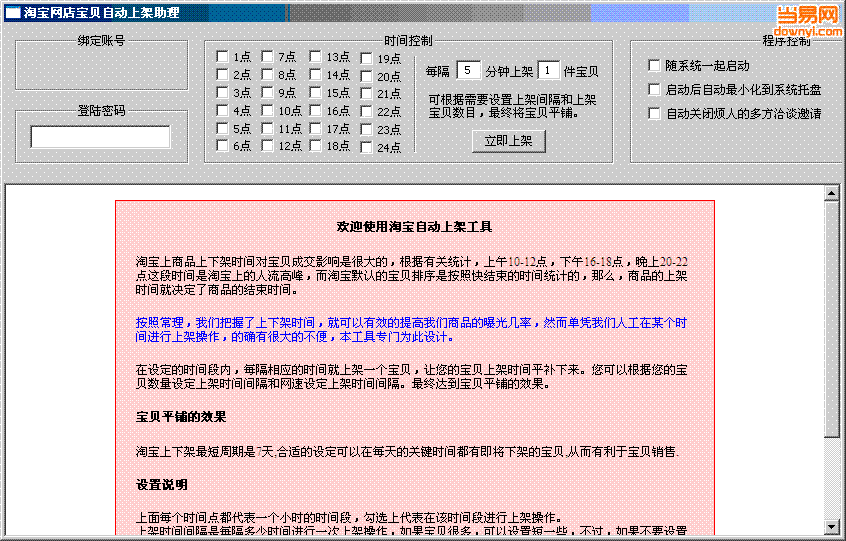
Task: Toggle the 11点 checkbox
Action: click(x=267, y=128)
